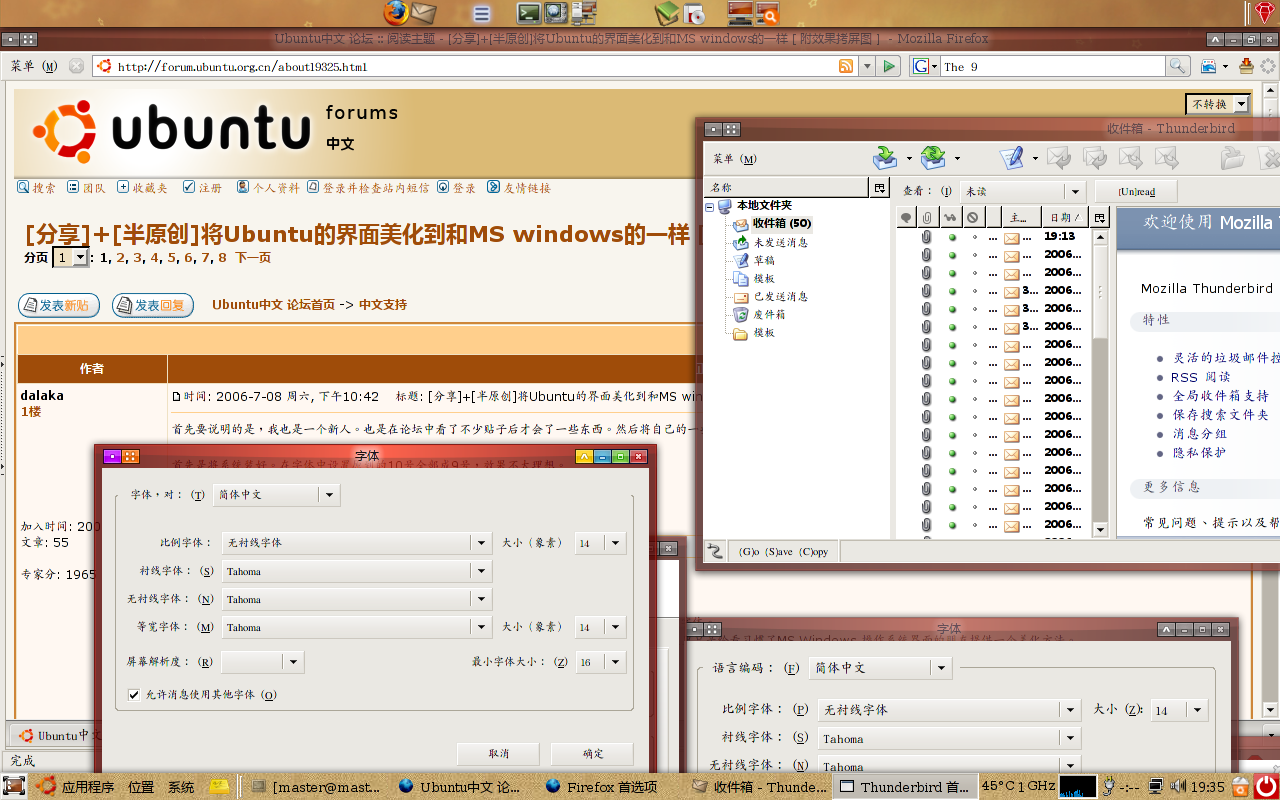
Task: Open the 字体，对 language dropdown (简体中文)
Action: point(276,494)
